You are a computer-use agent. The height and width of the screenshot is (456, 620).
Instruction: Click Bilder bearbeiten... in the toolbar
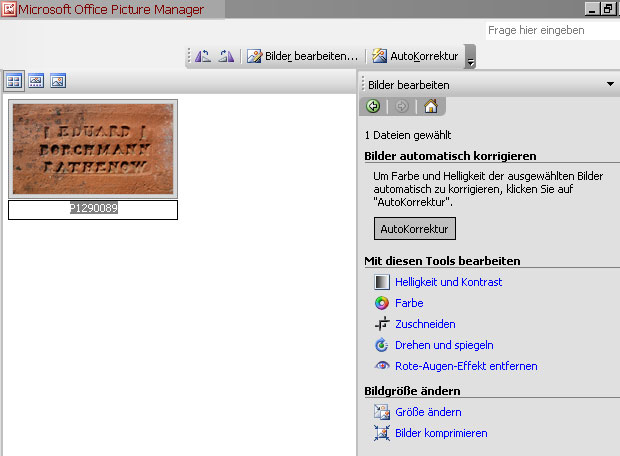point(303,56)
